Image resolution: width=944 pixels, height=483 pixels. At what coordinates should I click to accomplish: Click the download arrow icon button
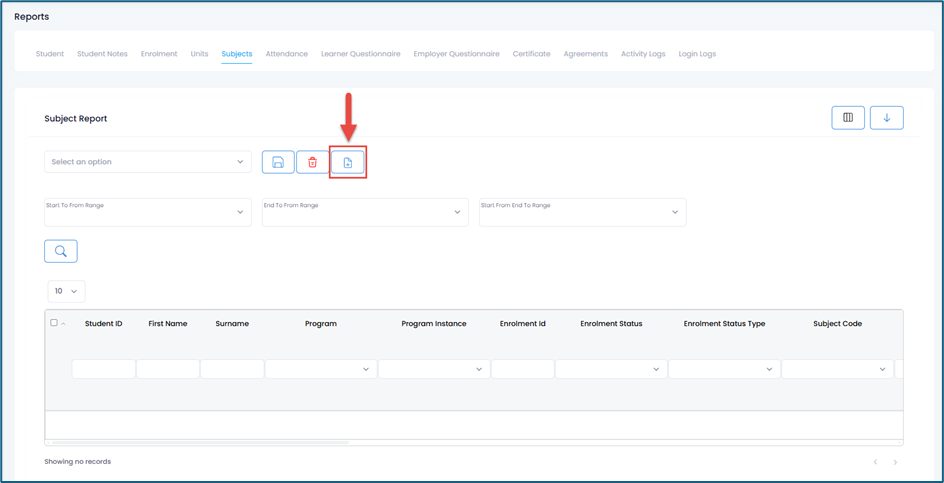click(x=886, y=118)
